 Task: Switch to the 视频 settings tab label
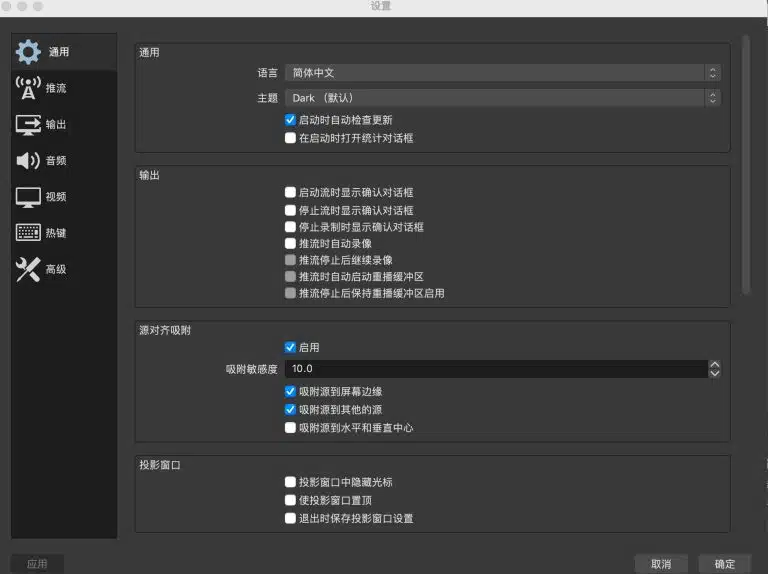pos(56,197)
